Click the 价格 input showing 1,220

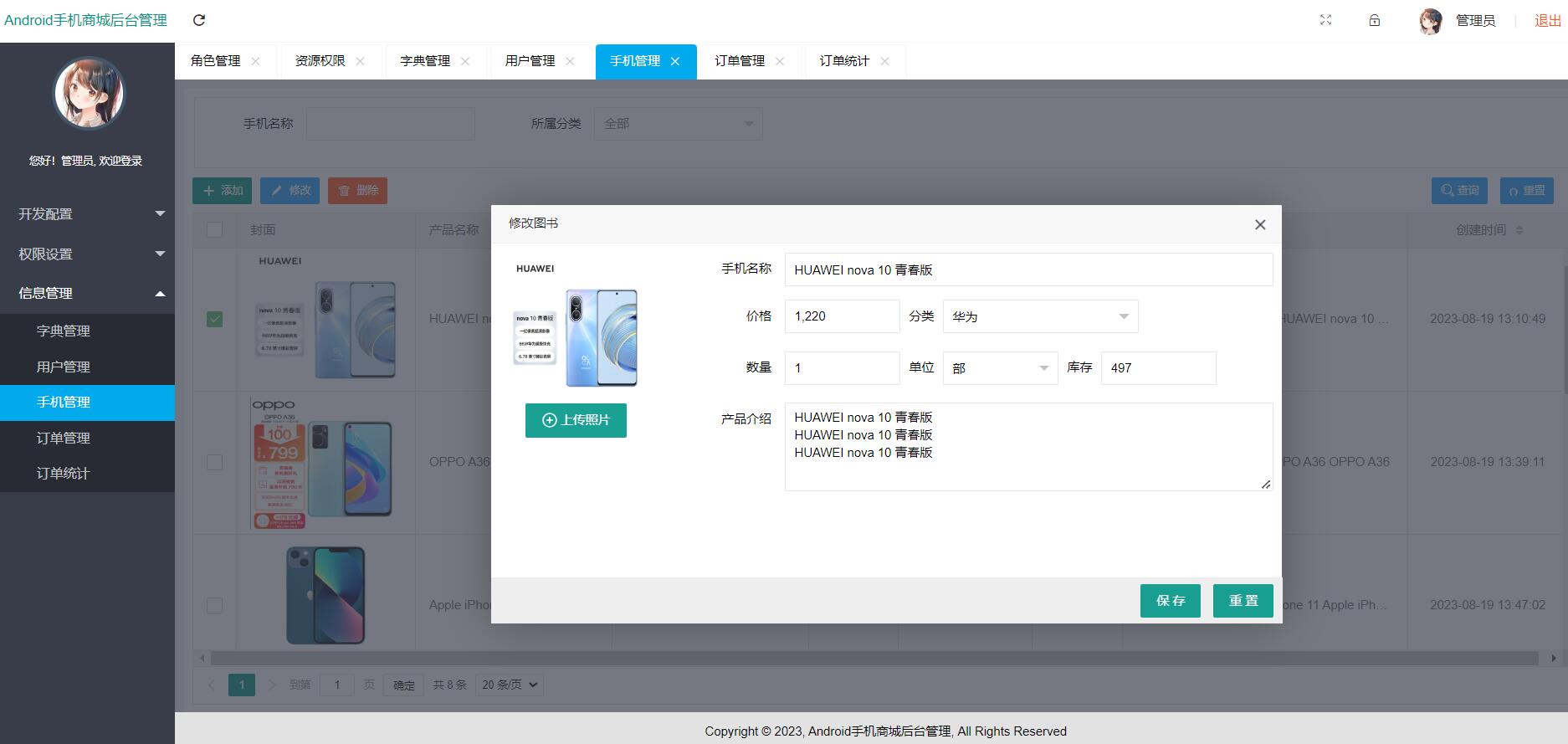[842, 316]
